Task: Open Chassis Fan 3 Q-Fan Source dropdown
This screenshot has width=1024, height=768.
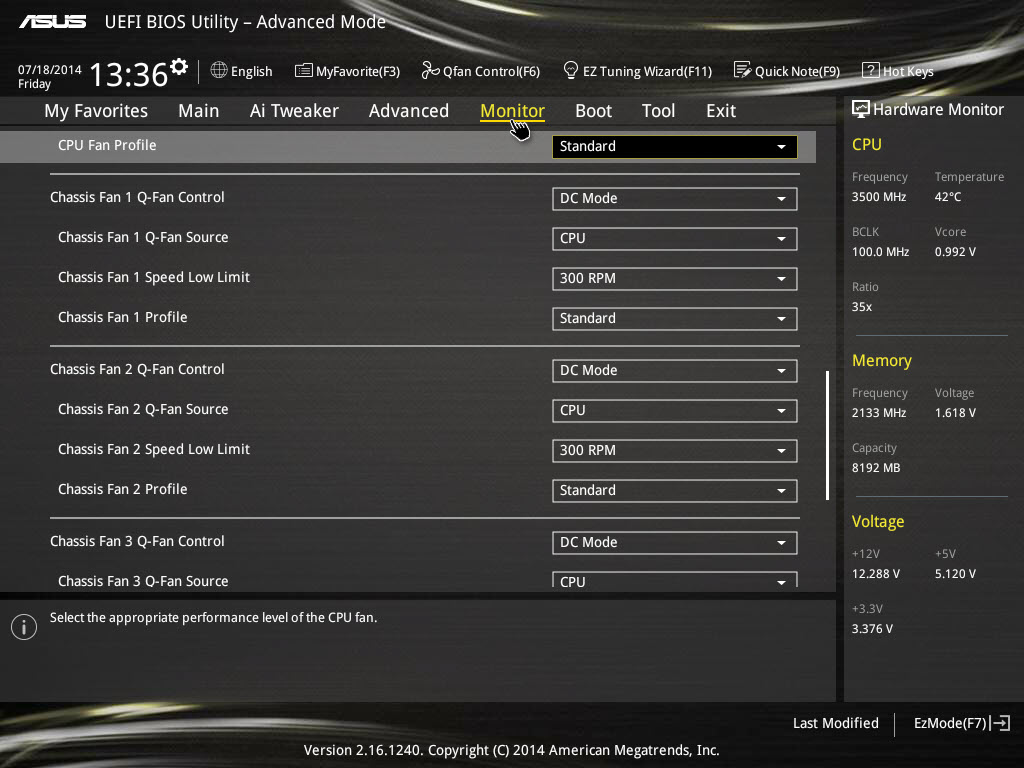Action: point(675,580)
